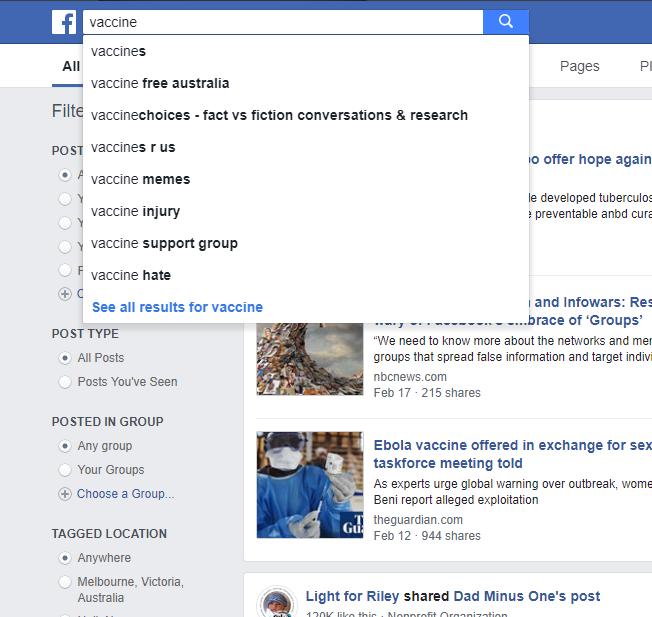Pick the 'vaccine free australia' suggestion

(x=160, y=83)
